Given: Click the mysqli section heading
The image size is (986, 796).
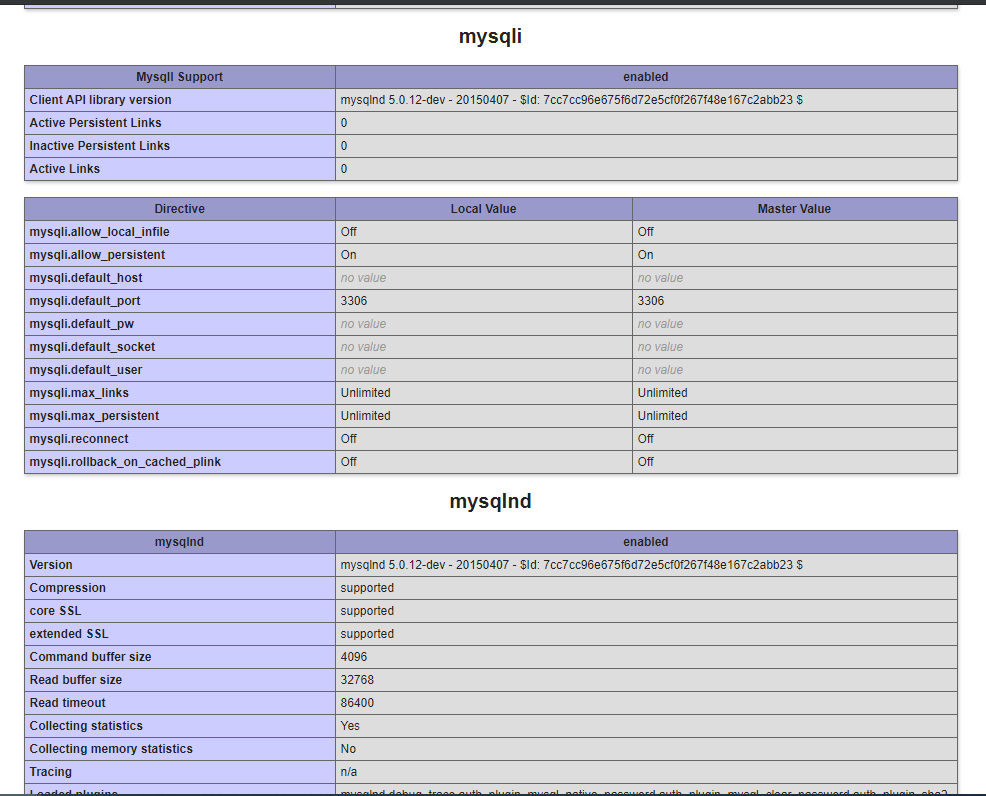Looking at the screenshot, I should click(x=492, y=36).
